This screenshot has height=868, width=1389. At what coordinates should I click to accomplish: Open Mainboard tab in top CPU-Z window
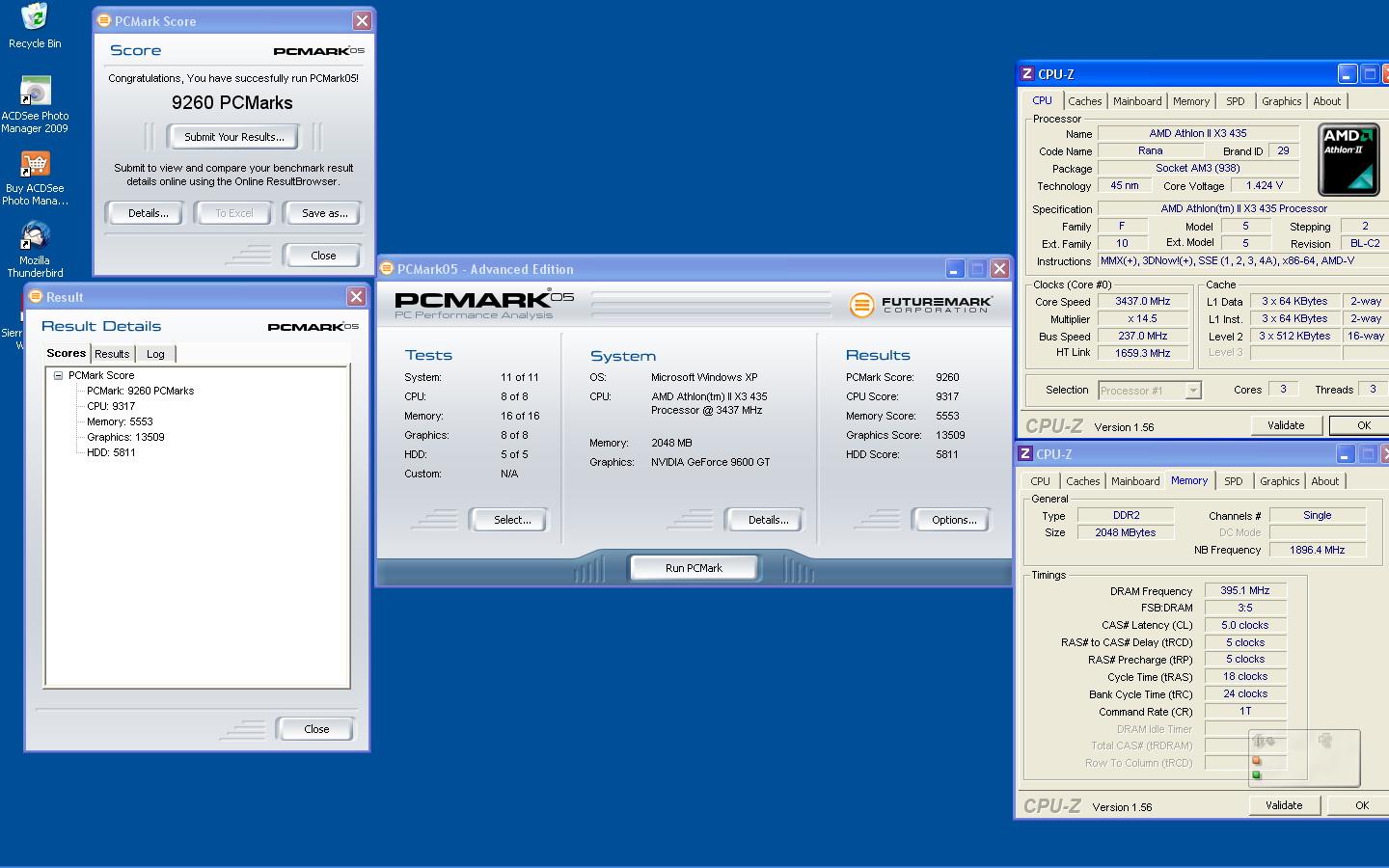[x=1137, y=101]
